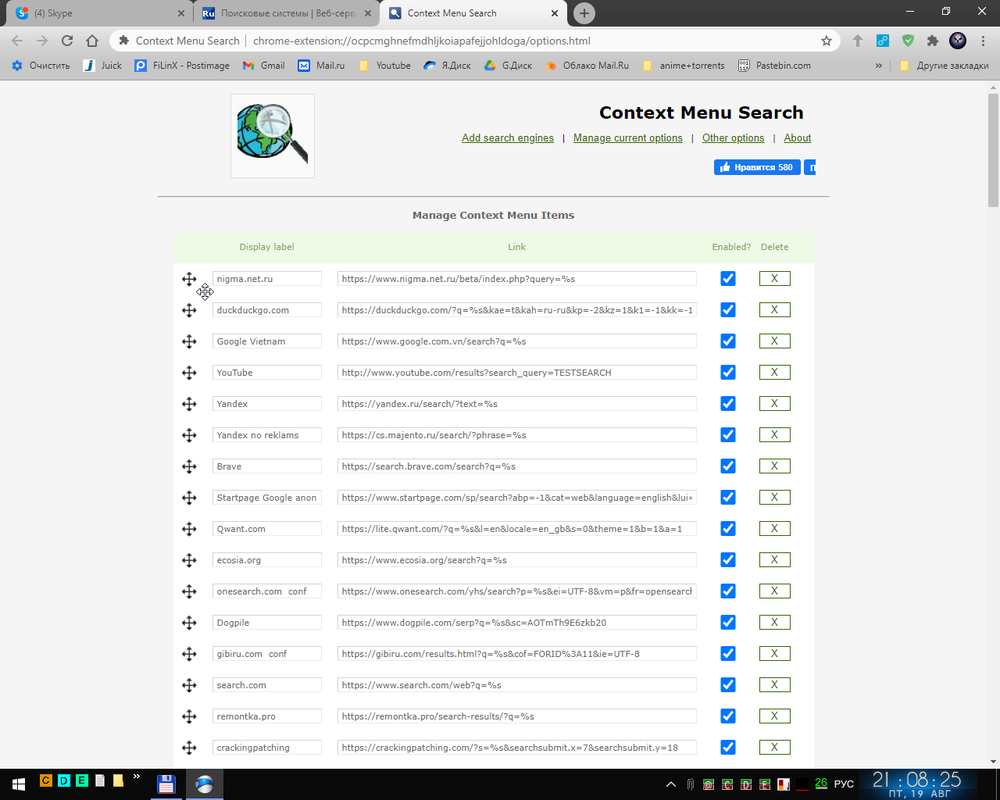Click the ecosia.org link URL field
This screenshot has width=1000, height=800.
click(517, 560)
